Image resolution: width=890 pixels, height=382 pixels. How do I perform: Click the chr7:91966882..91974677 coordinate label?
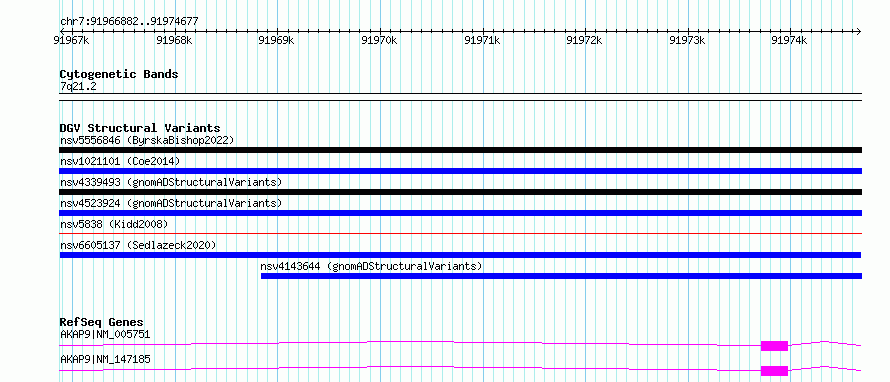coord(129,22)
